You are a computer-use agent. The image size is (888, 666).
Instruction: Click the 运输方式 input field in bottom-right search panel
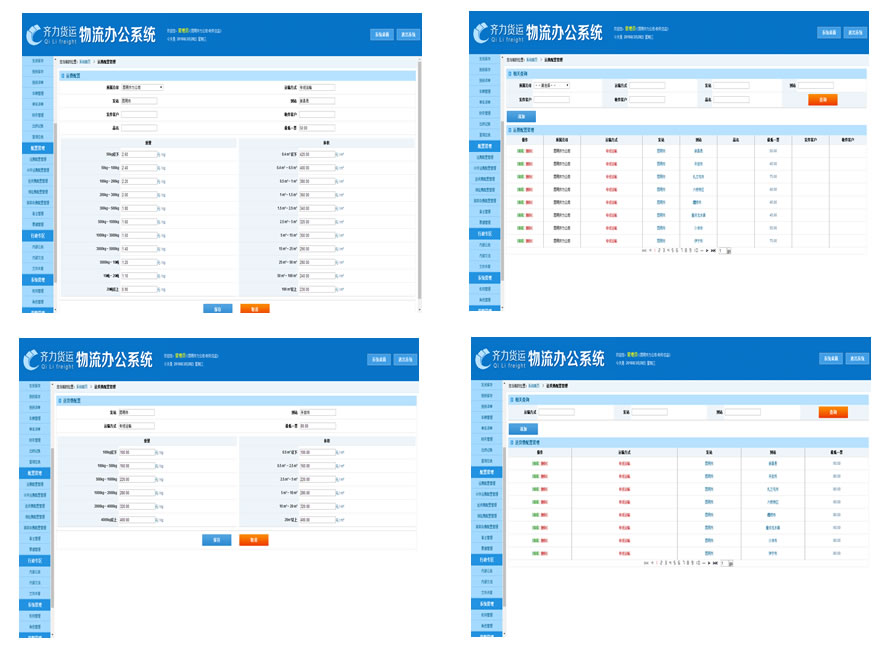point(557,412)
